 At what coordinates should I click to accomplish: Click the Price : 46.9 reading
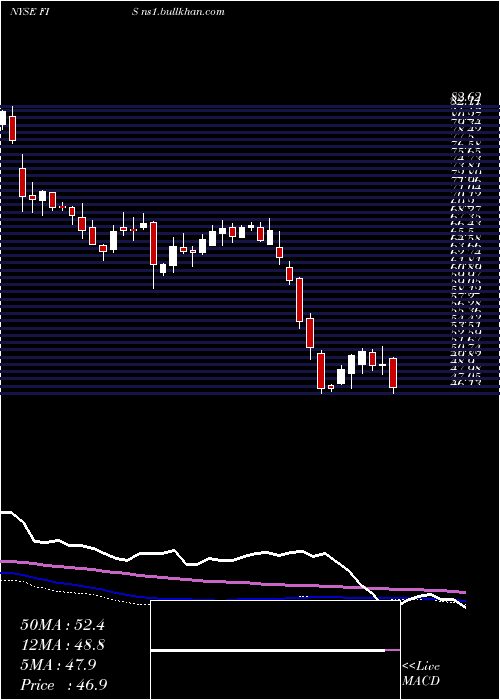pos(63,685)
